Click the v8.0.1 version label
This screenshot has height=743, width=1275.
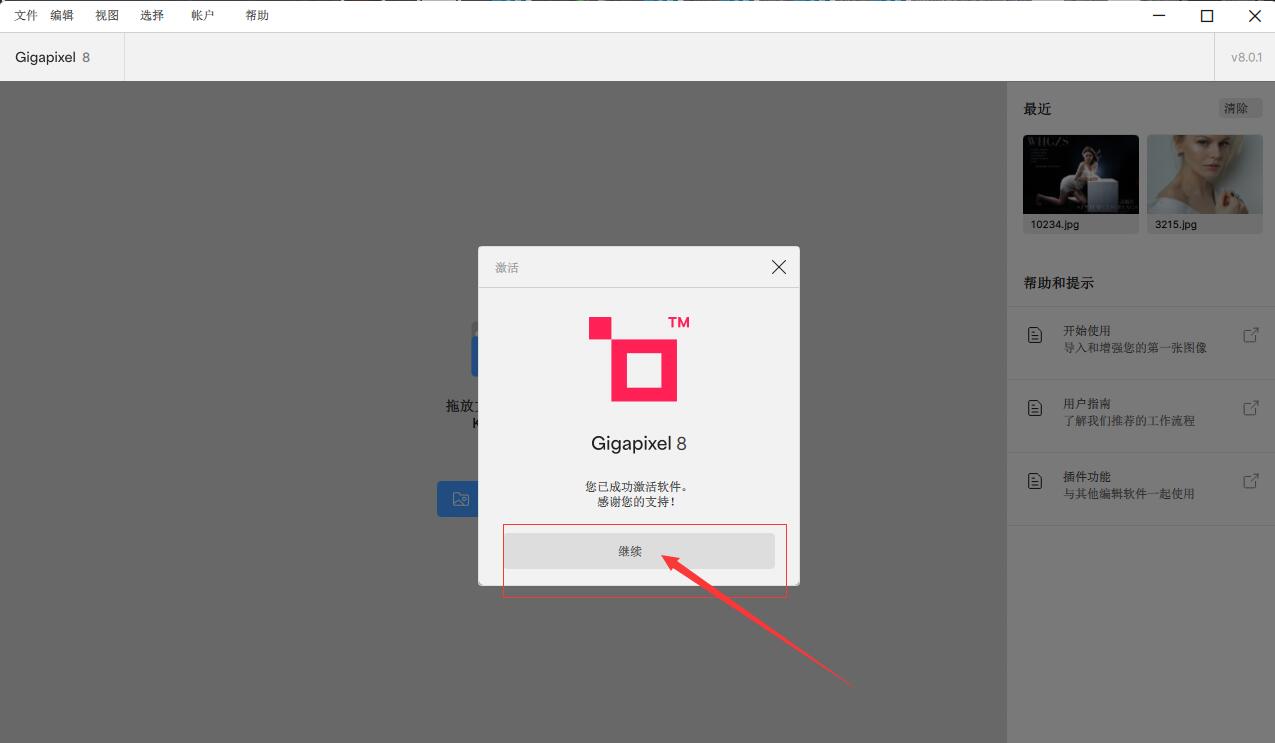pyautogui.click(x=1246, y=57)
